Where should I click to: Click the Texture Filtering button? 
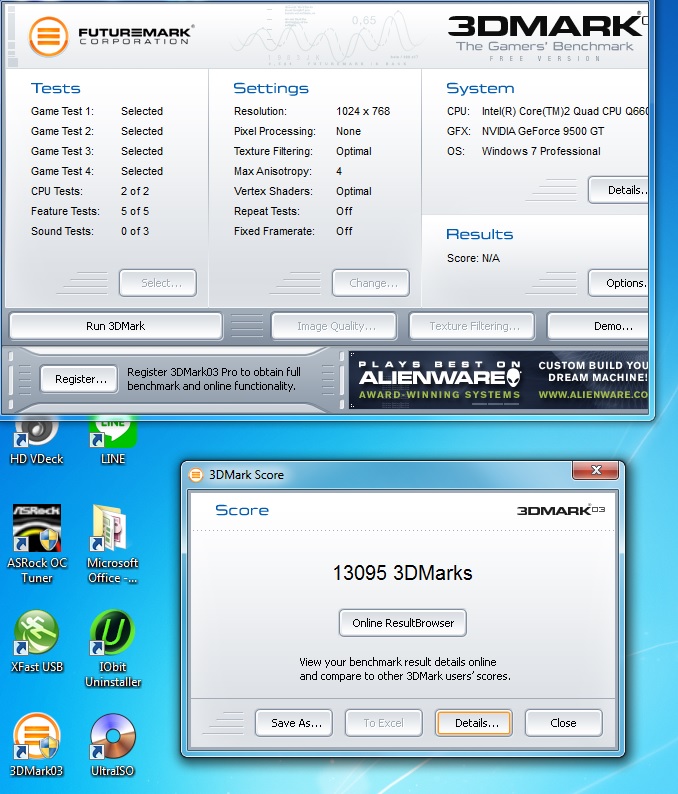(472, 326)
